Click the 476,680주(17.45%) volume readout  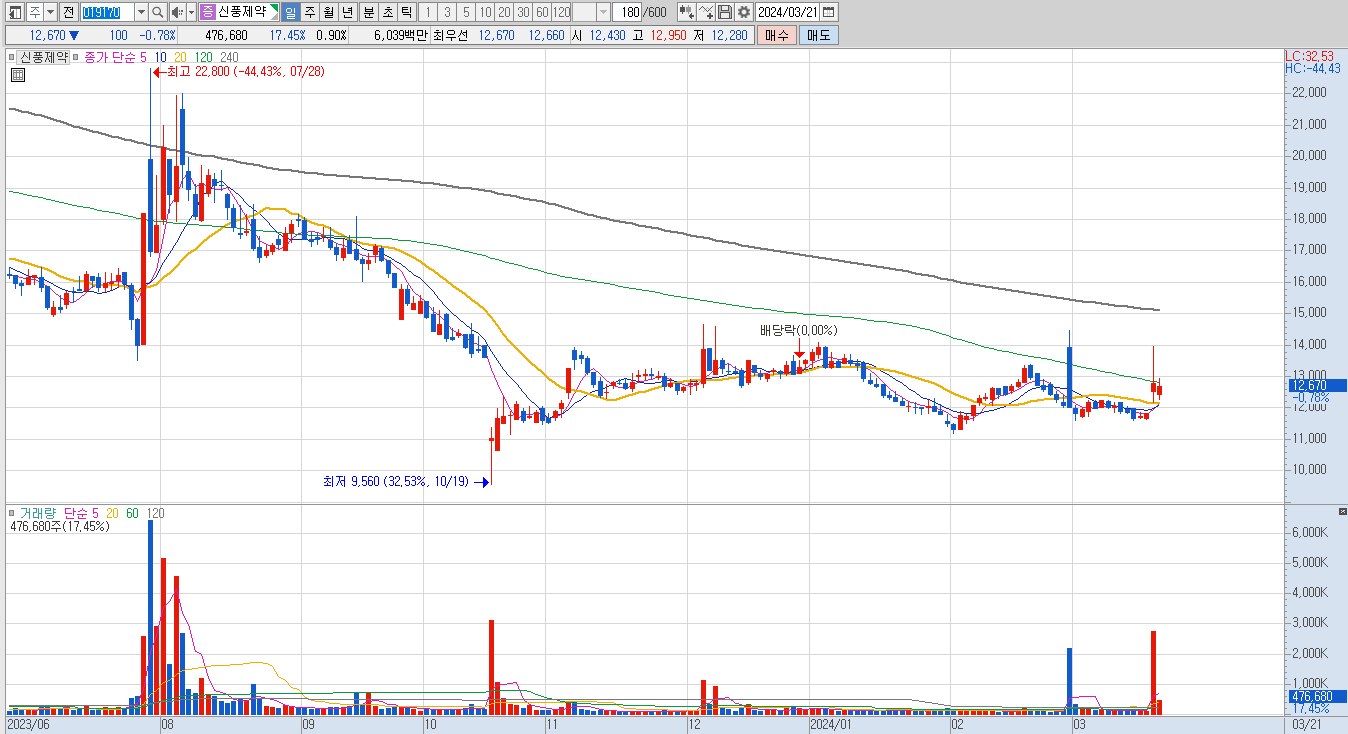(62, 526)
